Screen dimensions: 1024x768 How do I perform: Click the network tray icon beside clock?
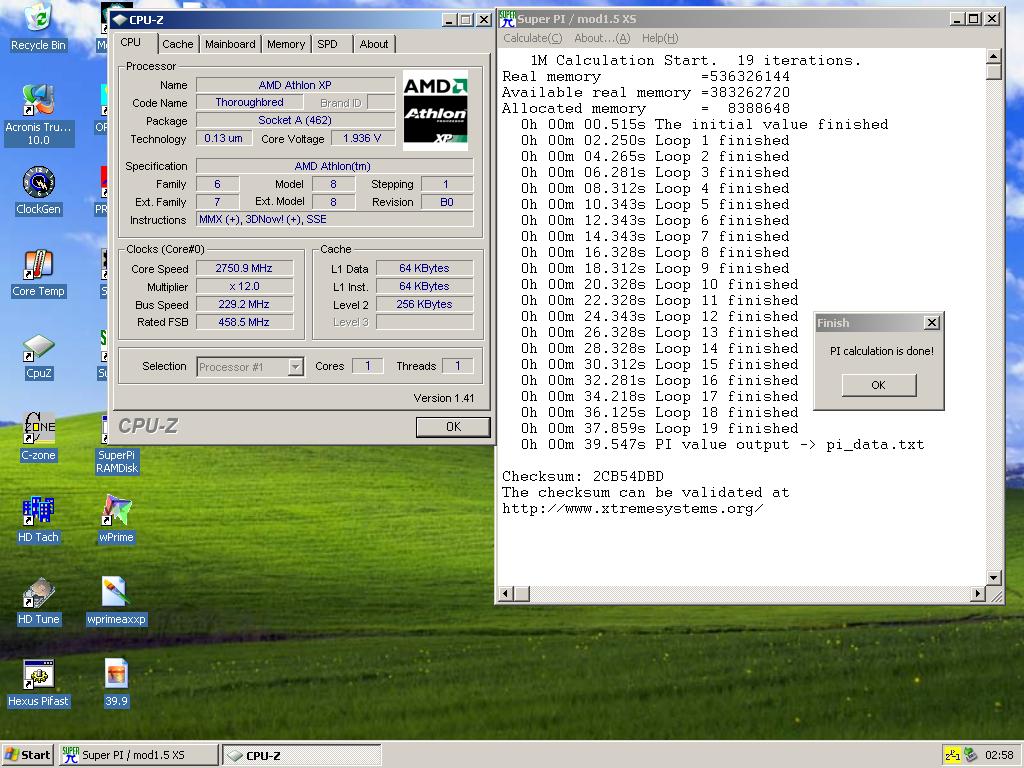tap(970, 755)
